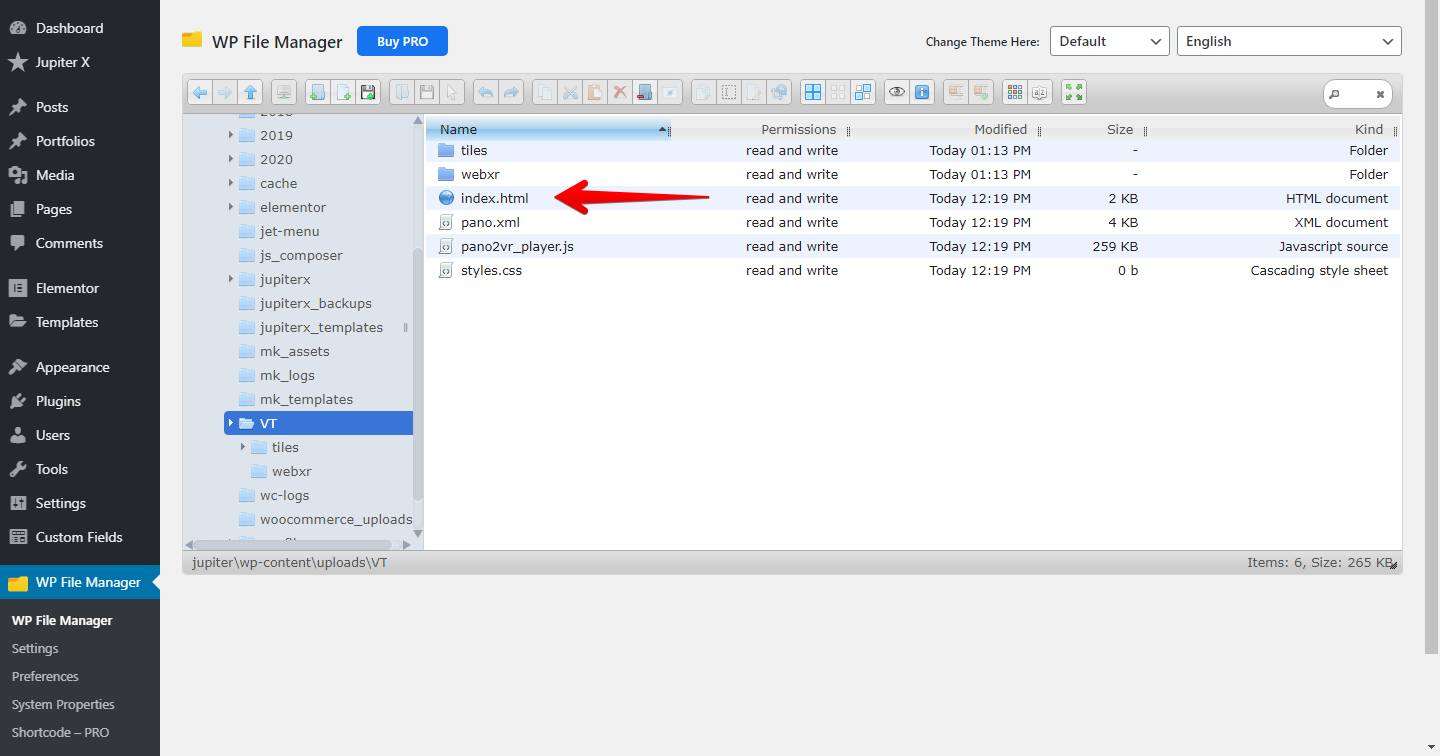This screenshot has width=1440, height=756.
Task: Click the empty trash folder icon
Action: click(645, 92)
